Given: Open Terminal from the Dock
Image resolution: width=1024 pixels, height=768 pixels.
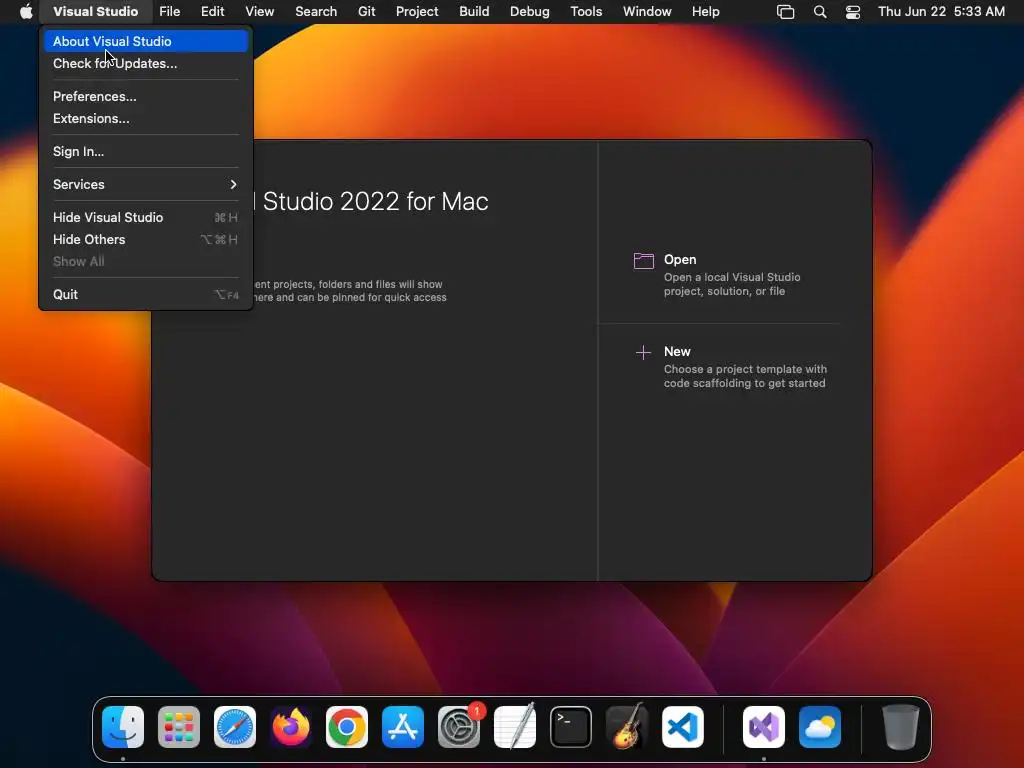Looking at the screenshot, I should 571,727.
